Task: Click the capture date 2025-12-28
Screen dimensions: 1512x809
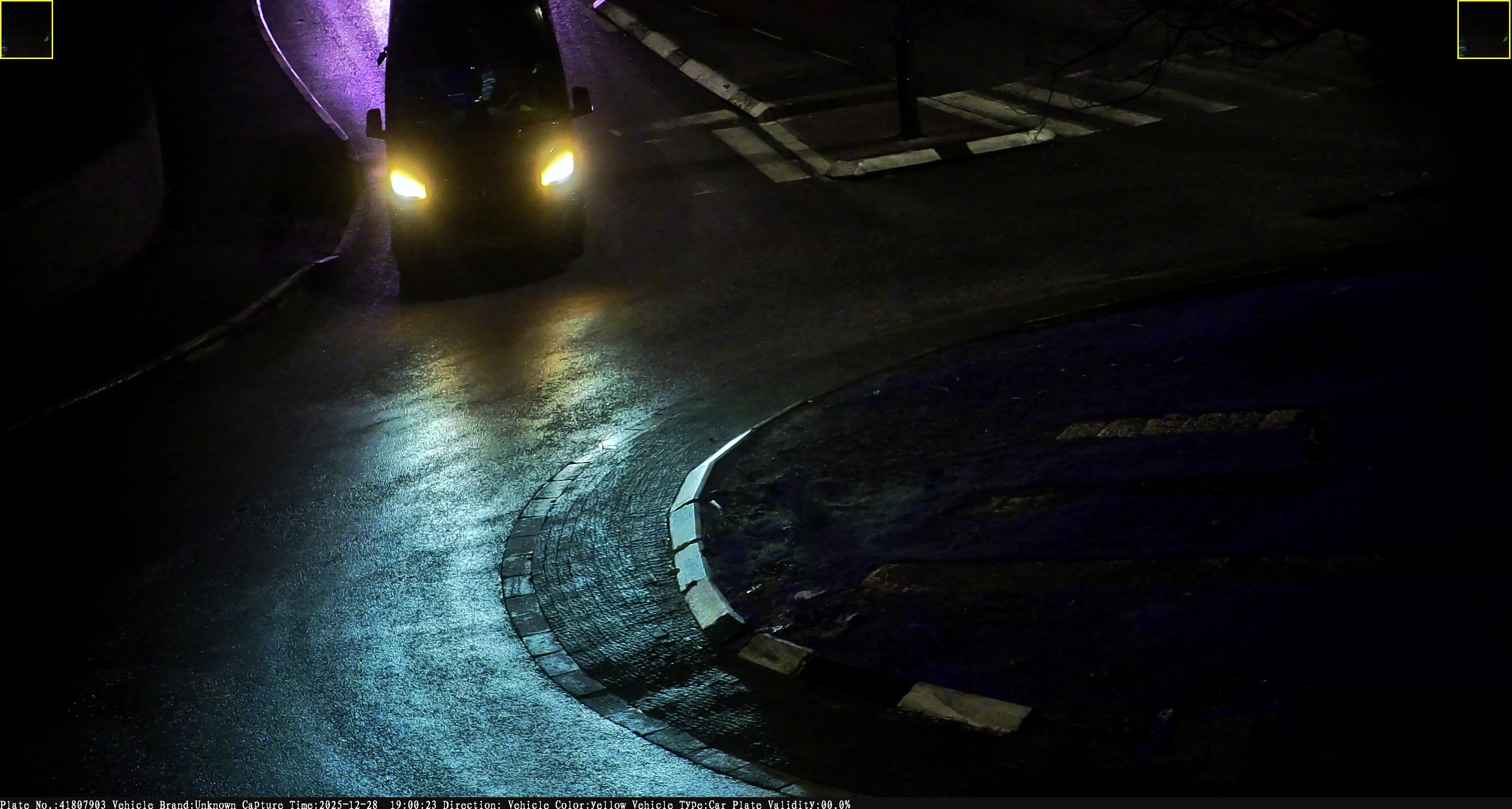Action: pyautogui.click(x=348, y=804)
